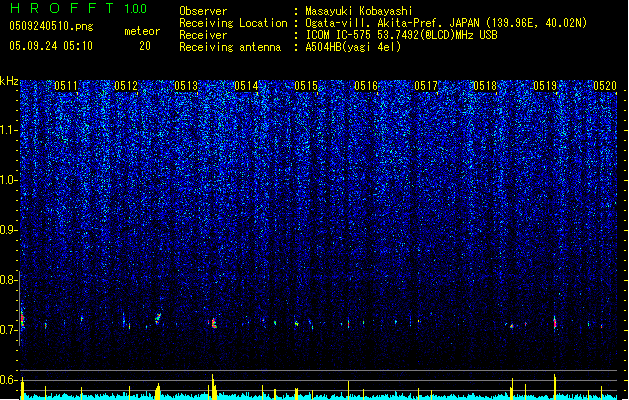Click the Receiving antenna label
629x400 pixels.
(x=230, y=47)
